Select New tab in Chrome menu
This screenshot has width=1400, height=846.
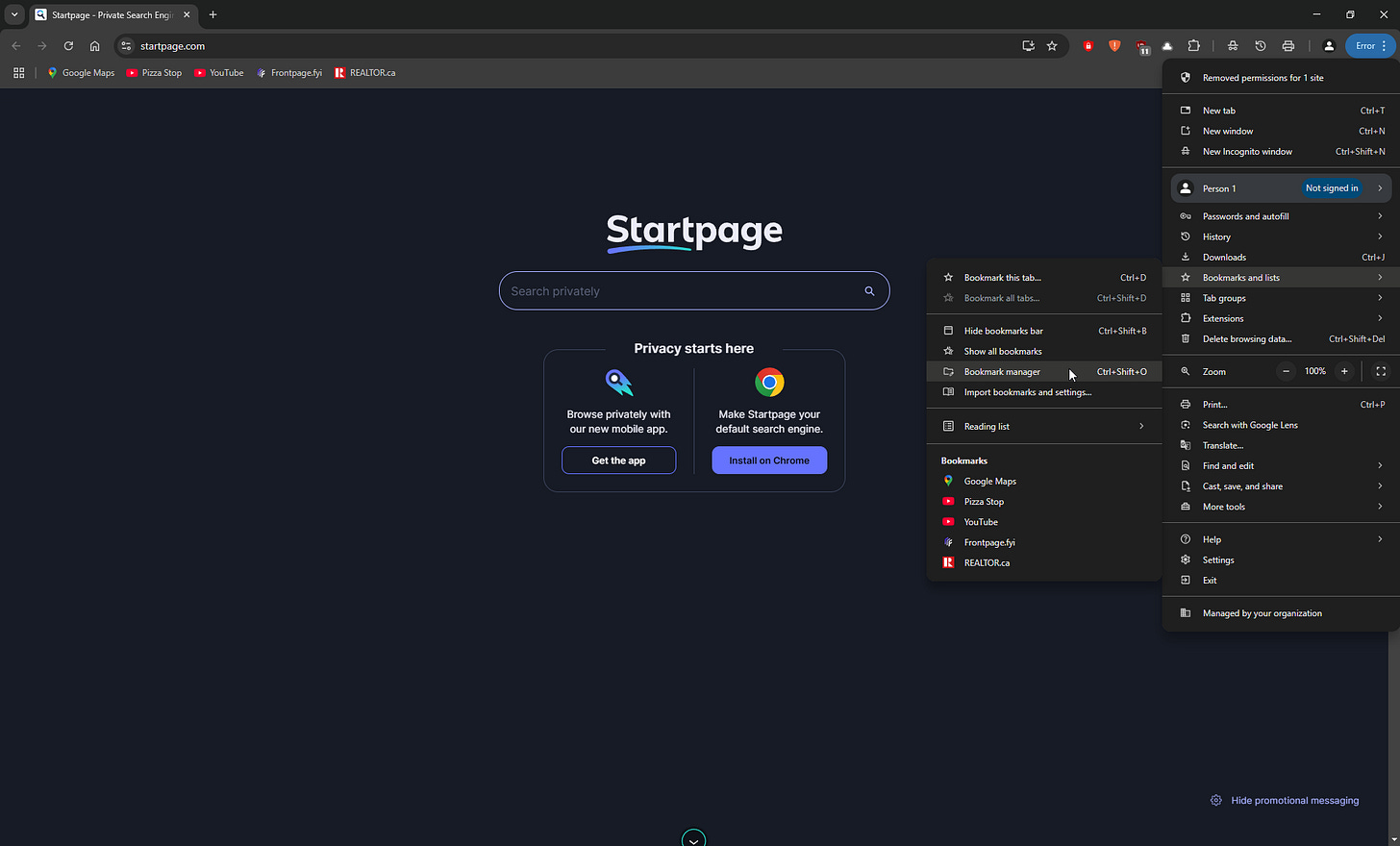tap(1282, 111)
